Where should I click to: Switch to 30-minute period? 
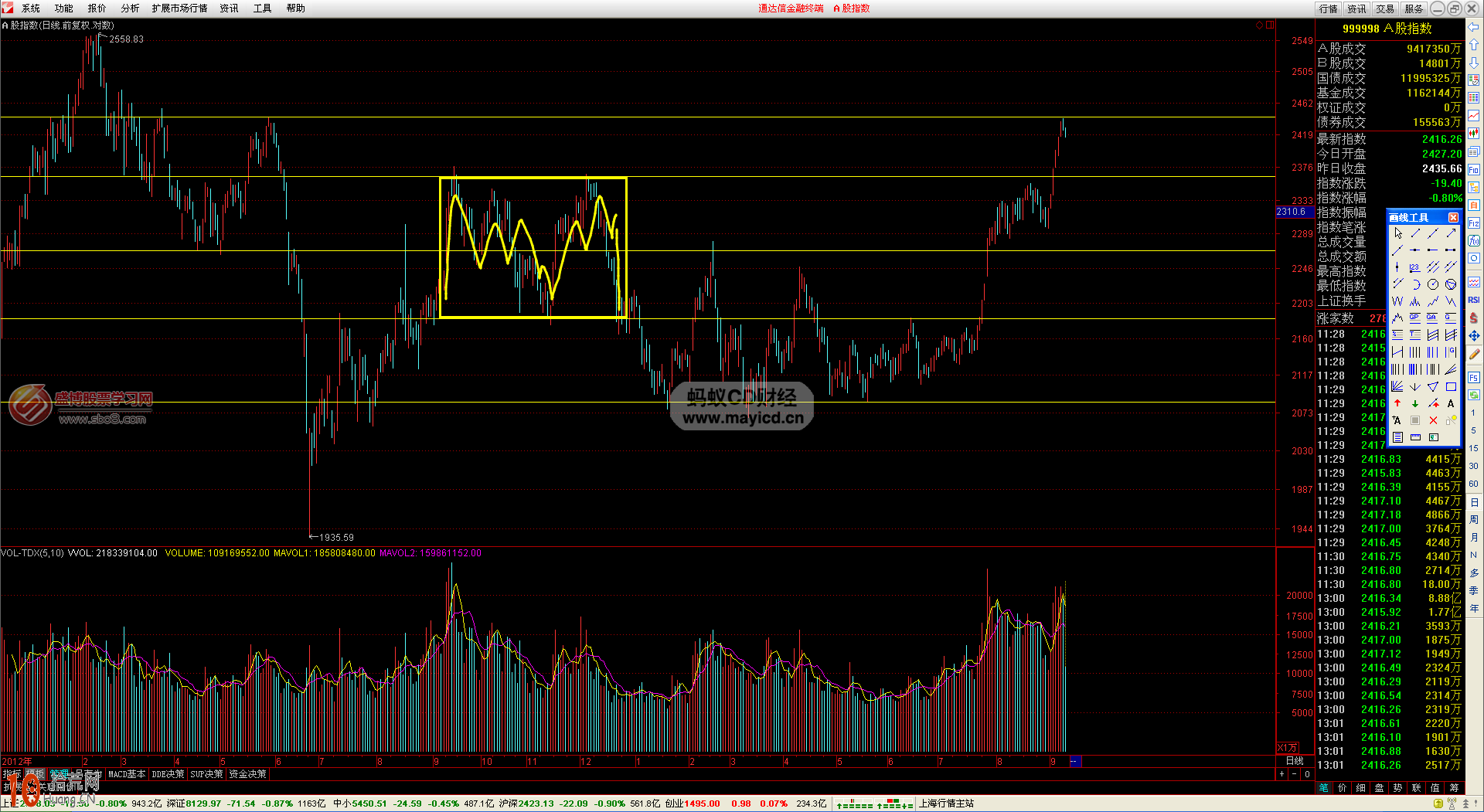click(x=1474, y=466)
